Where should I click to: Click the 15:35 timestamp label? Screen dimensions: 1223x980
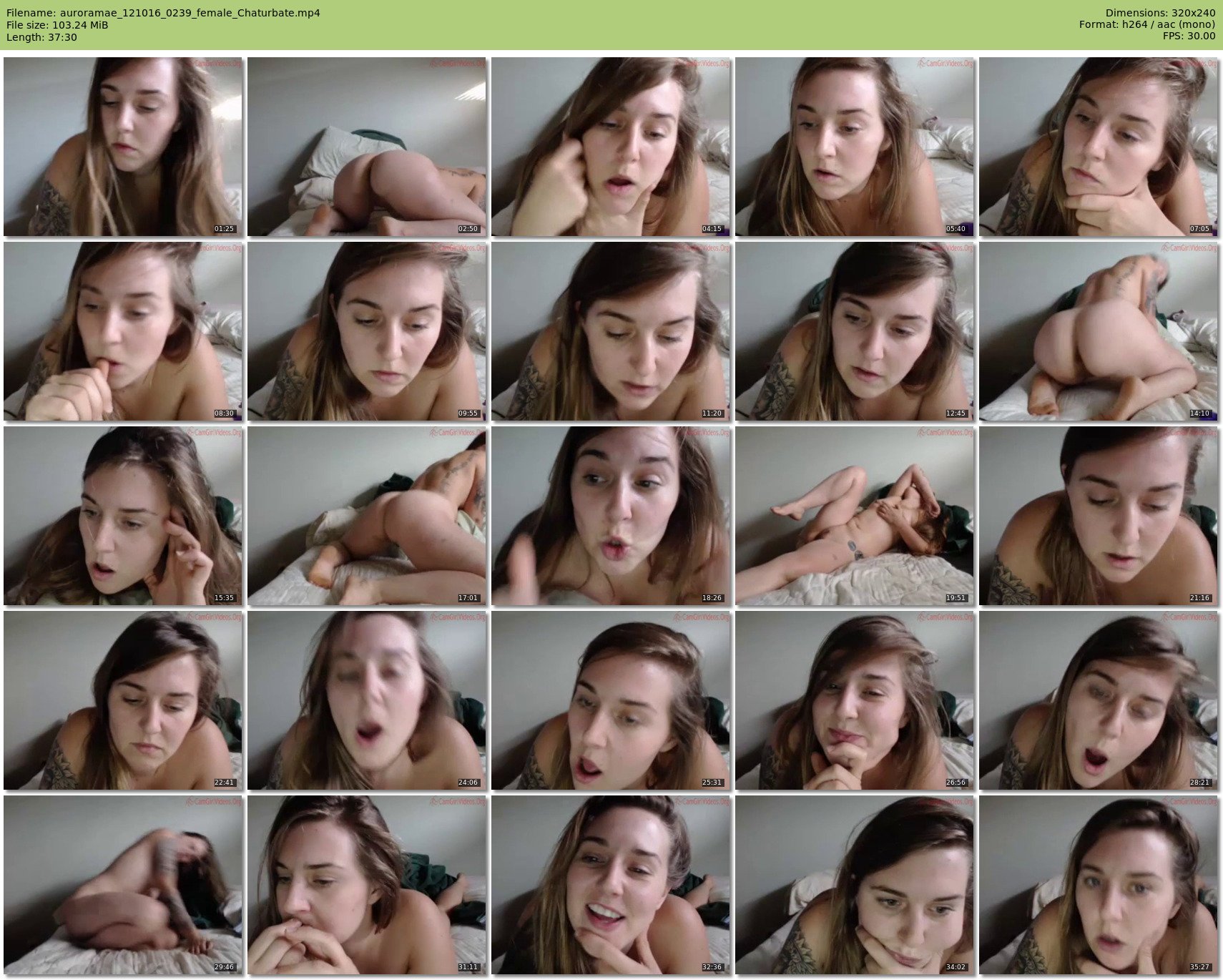tap(225, 598)
